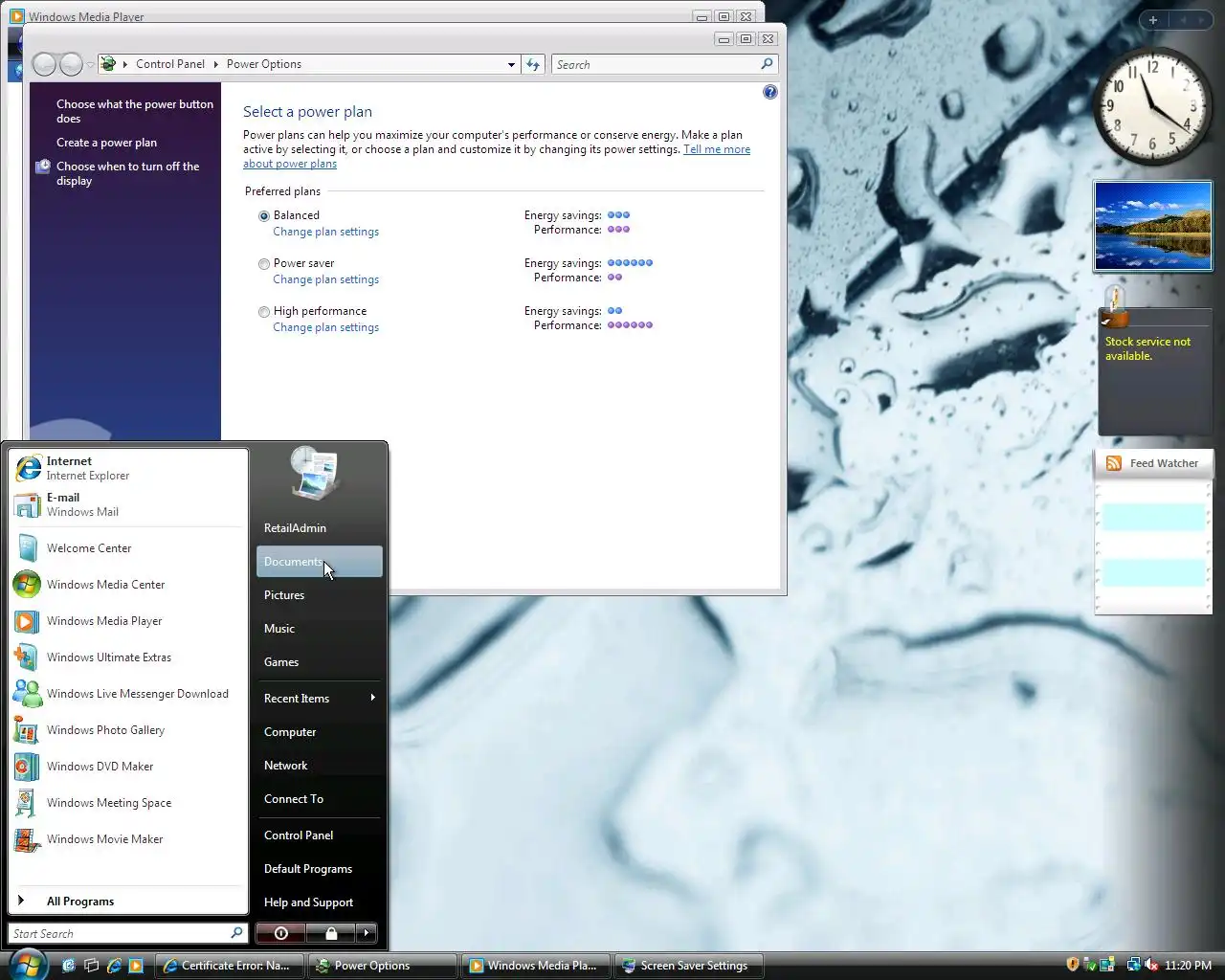The width and height of the screenshot is (1225, 980).
Task: Click Connect To in Start menu
Action: point(319,799)
